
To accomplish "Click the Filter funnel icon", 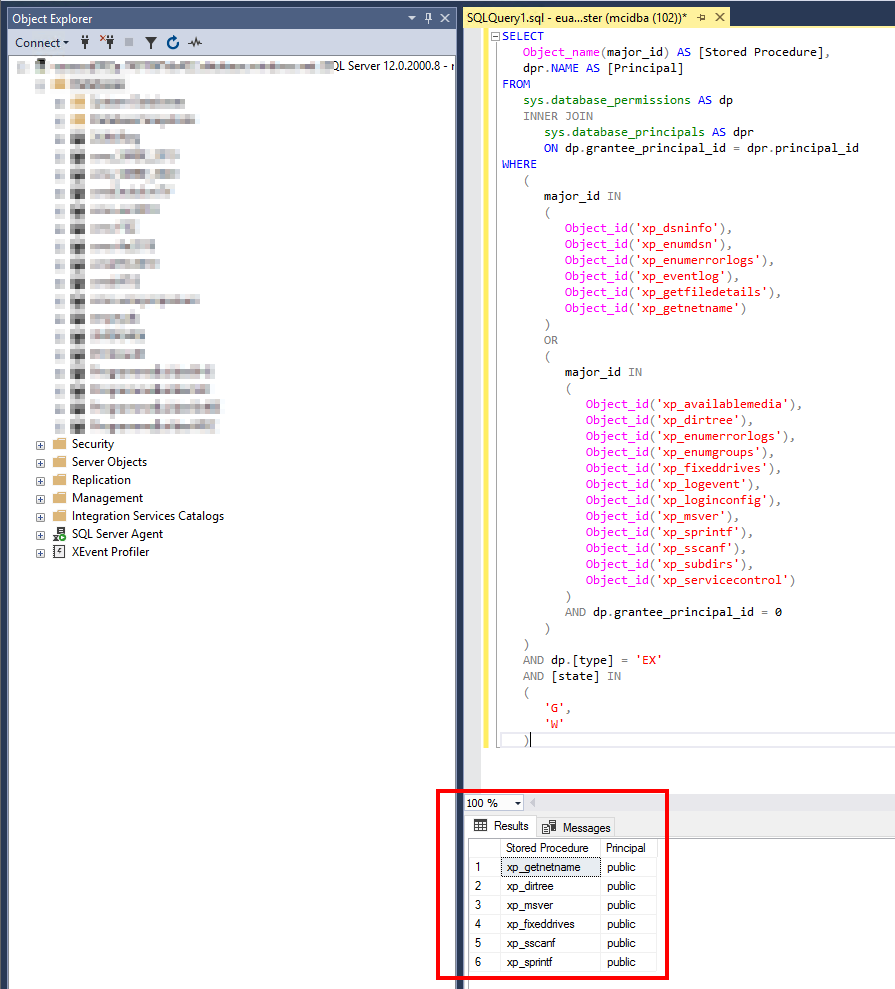I will click(x=151, y=43).
